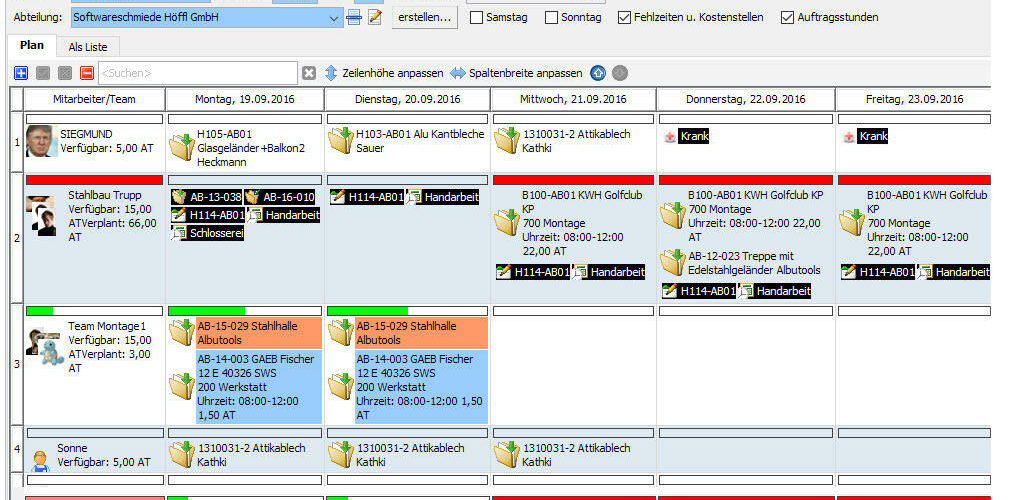Click the Mitarbeiter/Team column header

[x=95, y=99]
